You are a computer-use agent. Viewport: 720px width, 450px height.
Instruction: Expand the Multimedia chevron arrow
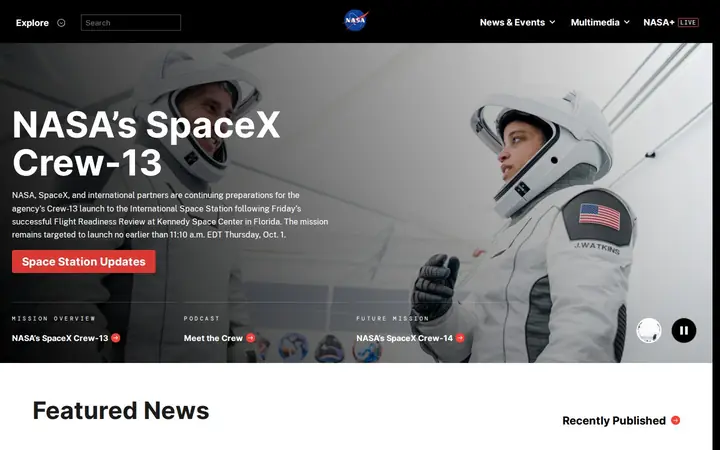tap(627, 22)
